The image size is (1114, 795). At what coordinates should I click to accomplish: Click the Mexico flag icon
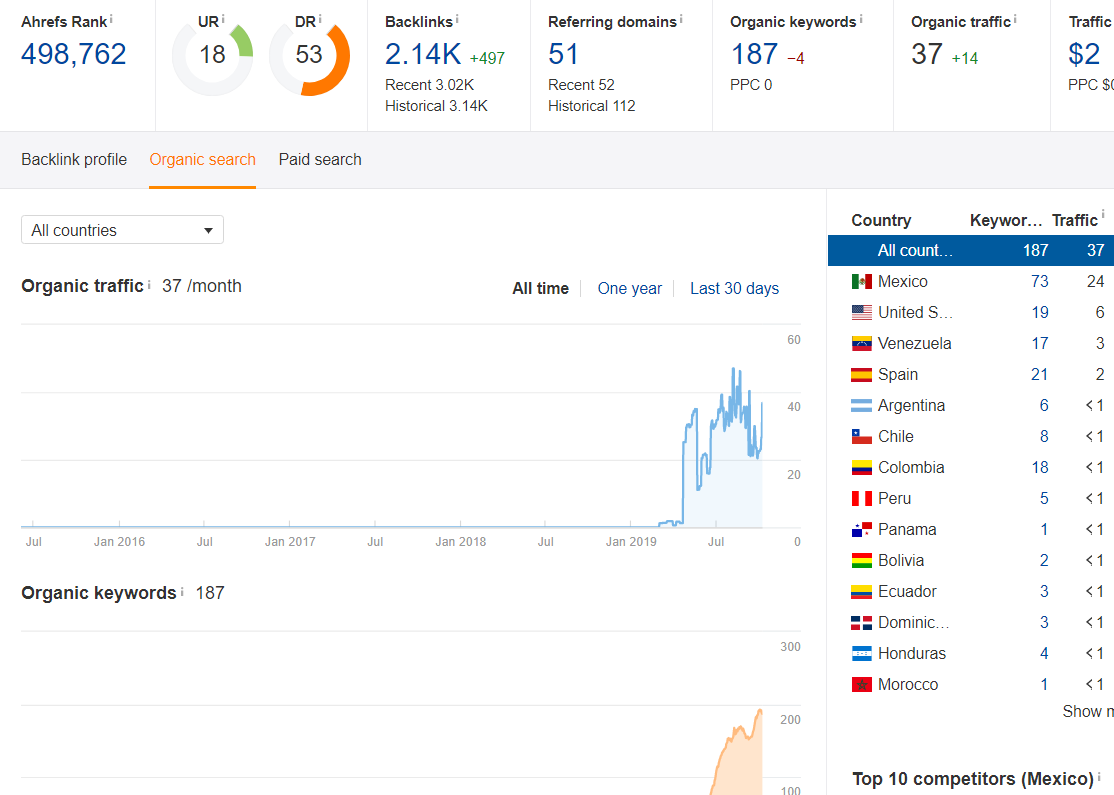(861, 281)
